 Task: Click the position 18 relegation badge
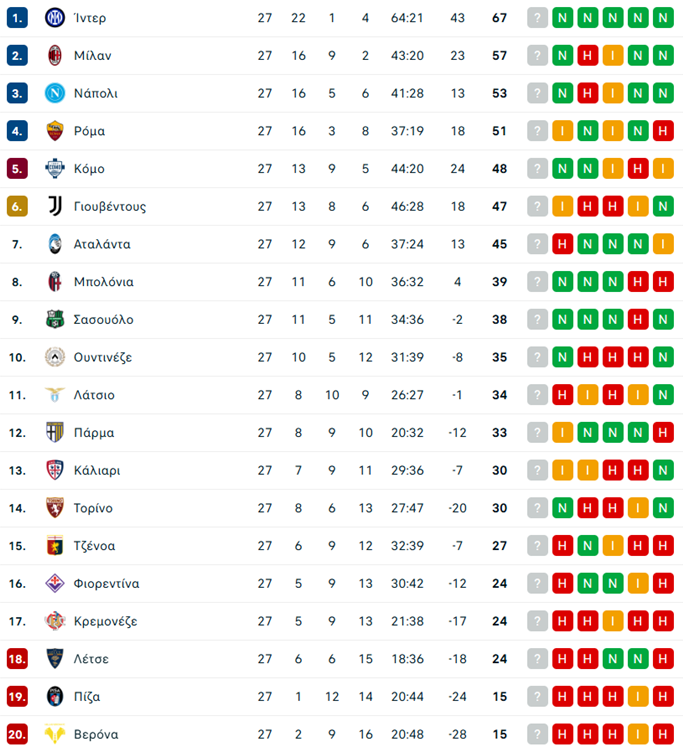point(16,659)
